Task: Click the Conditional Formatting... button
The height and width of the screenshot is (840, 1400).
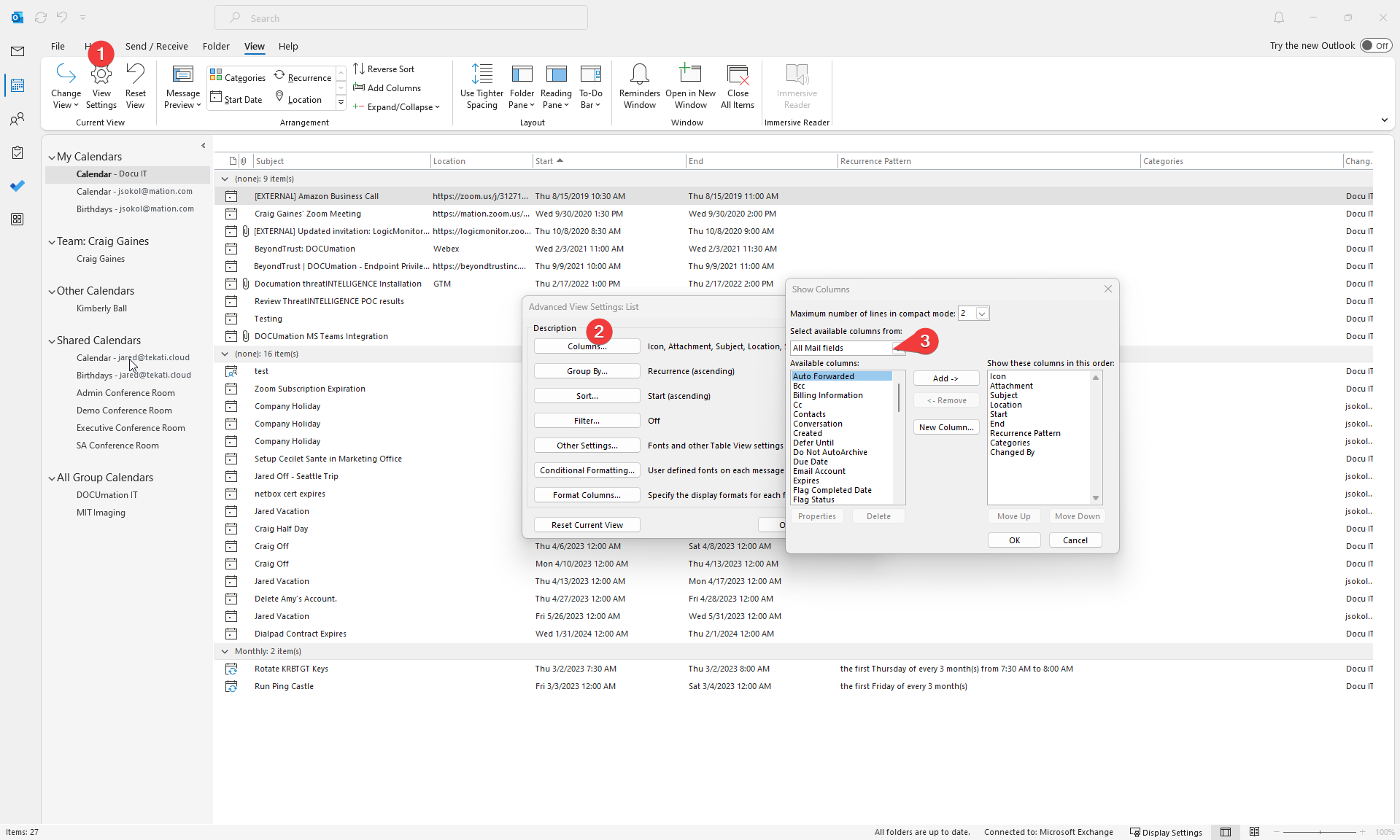Action: click(587, 470)
